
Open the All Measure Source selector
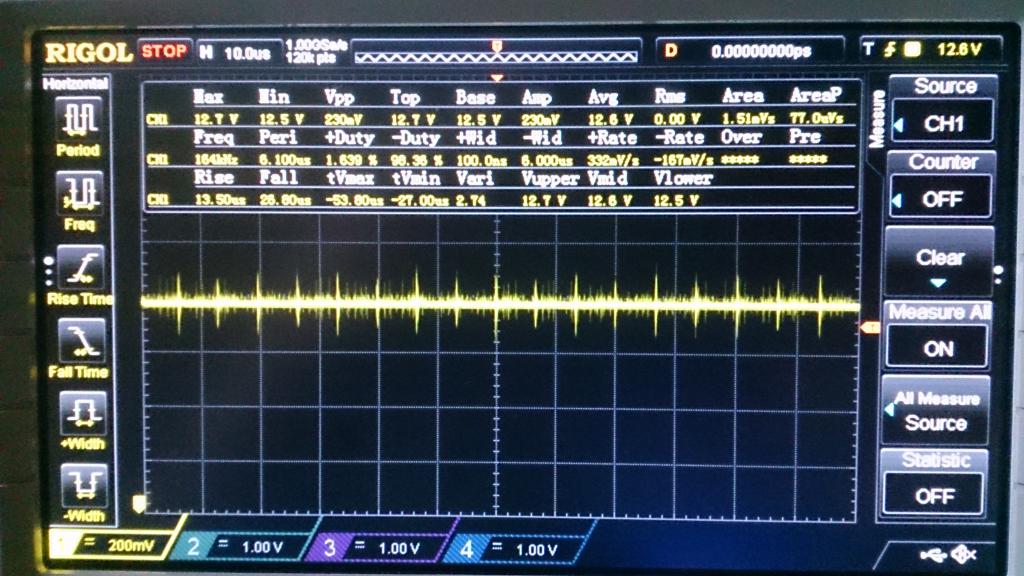coord(935,410)
